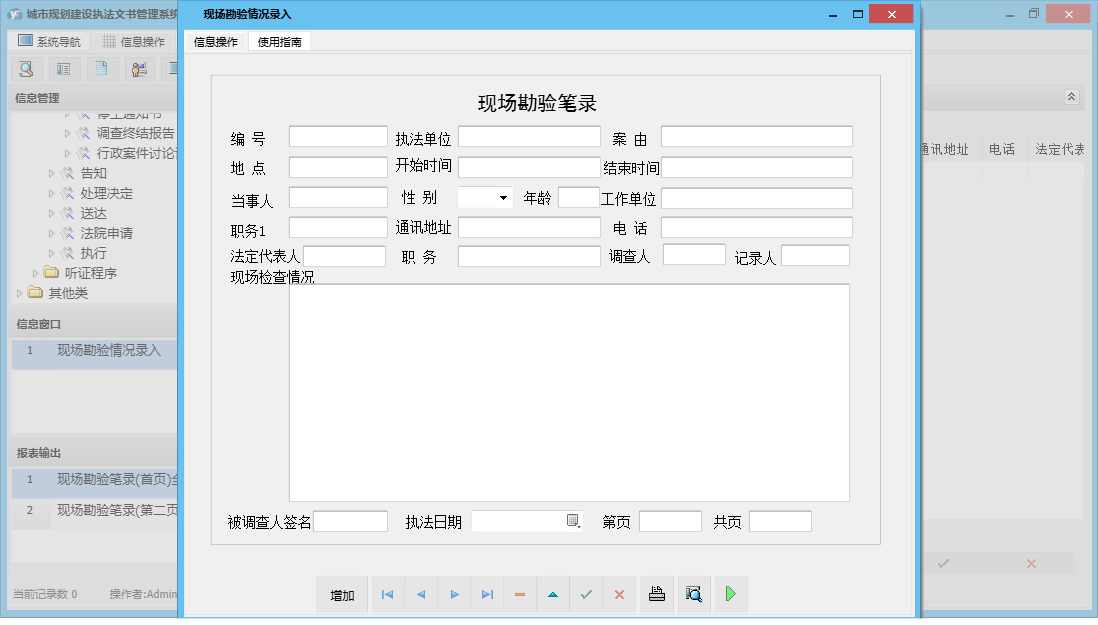
Task: Run the report with the green play icon
Action: tap(731, 594)
